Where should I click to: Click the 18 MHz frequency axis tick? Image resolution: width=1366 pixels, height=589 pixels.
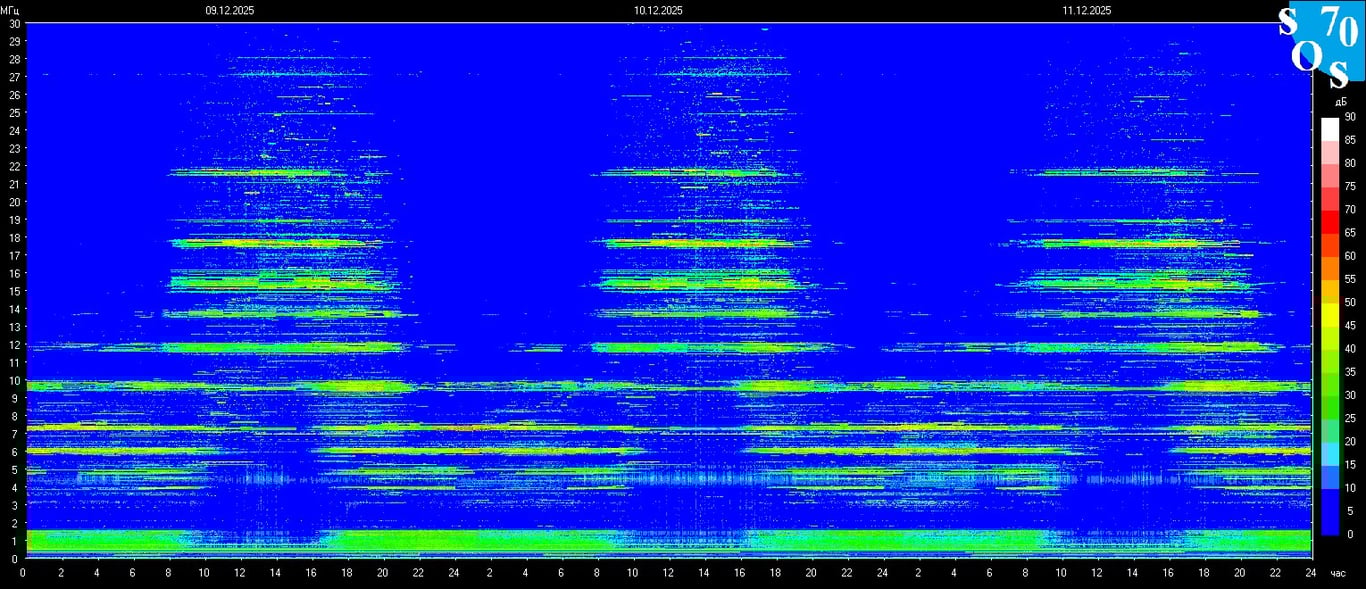14,237
